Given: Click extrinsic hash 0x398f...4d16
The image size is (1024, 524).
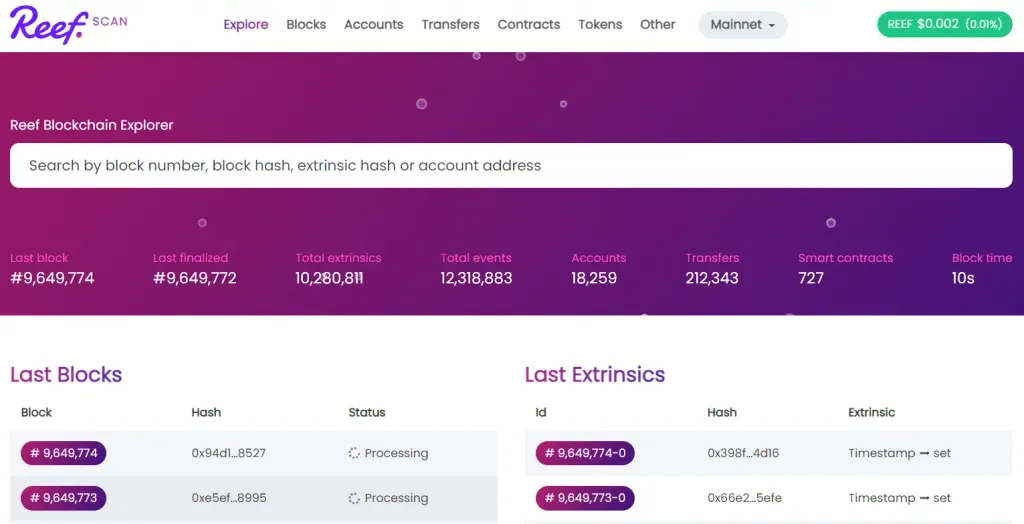Looking at the screenshot, I should coord(743,453).
